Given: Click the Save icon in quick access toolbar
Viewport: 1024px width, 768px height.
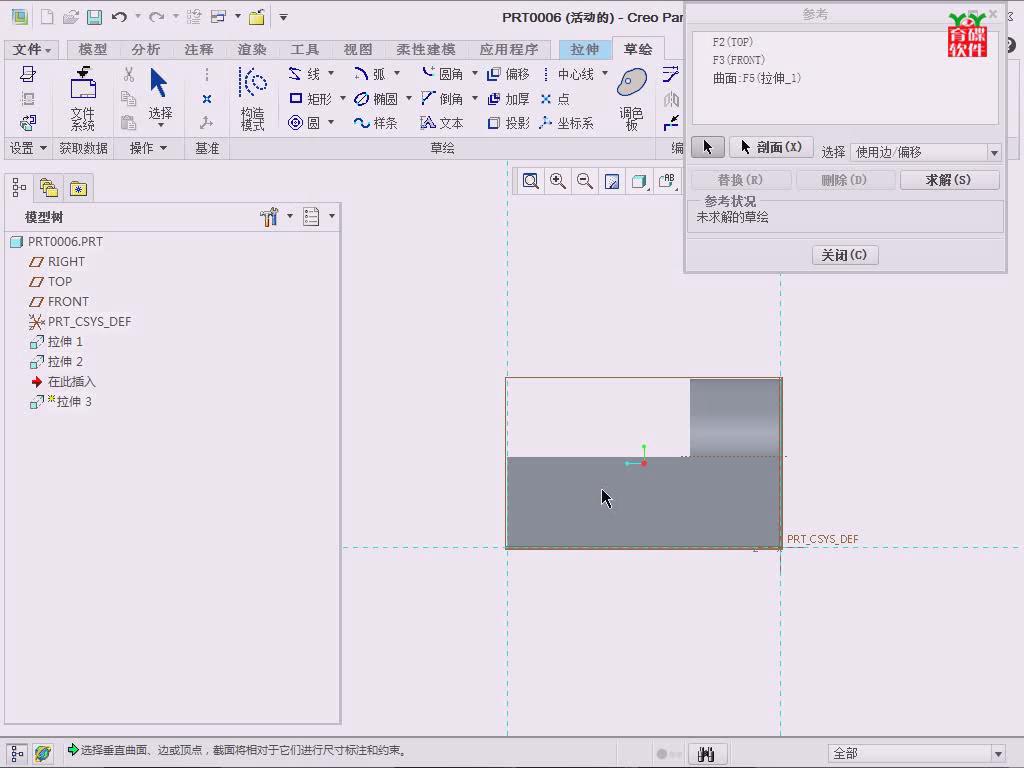Looking at the screenshot, I should pyautogui.click(x=95, y=17).
